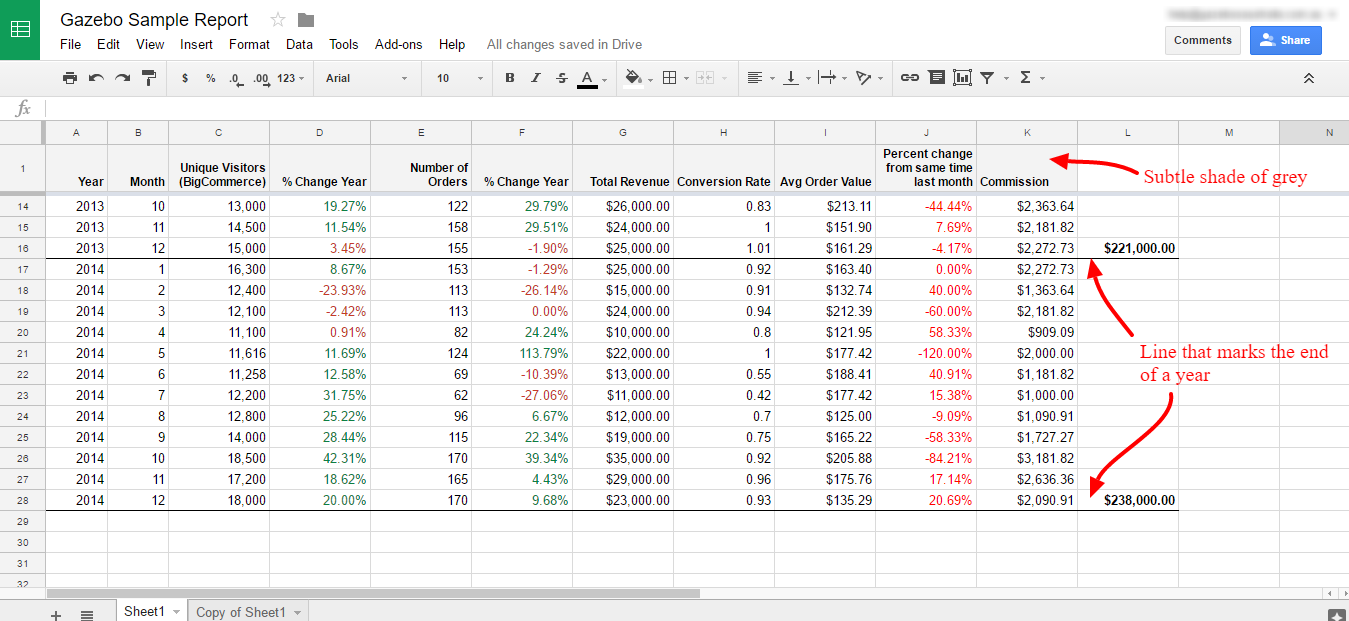This screenshot has width=1349, height=621.
Task: Add a new sheet with plus button
Action: (56, 614)
